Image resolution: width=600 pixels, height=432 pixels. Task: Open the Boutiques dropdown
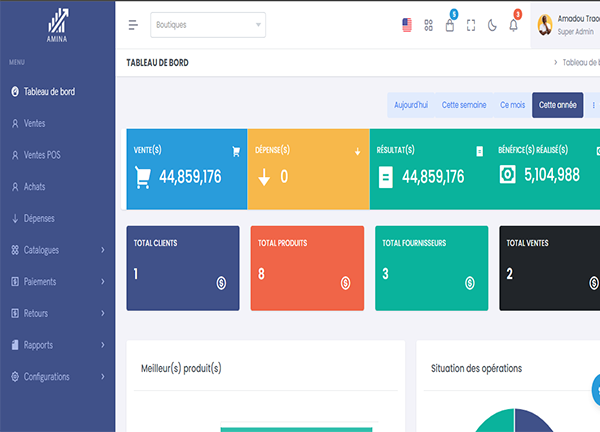click(x=208, y=25)
